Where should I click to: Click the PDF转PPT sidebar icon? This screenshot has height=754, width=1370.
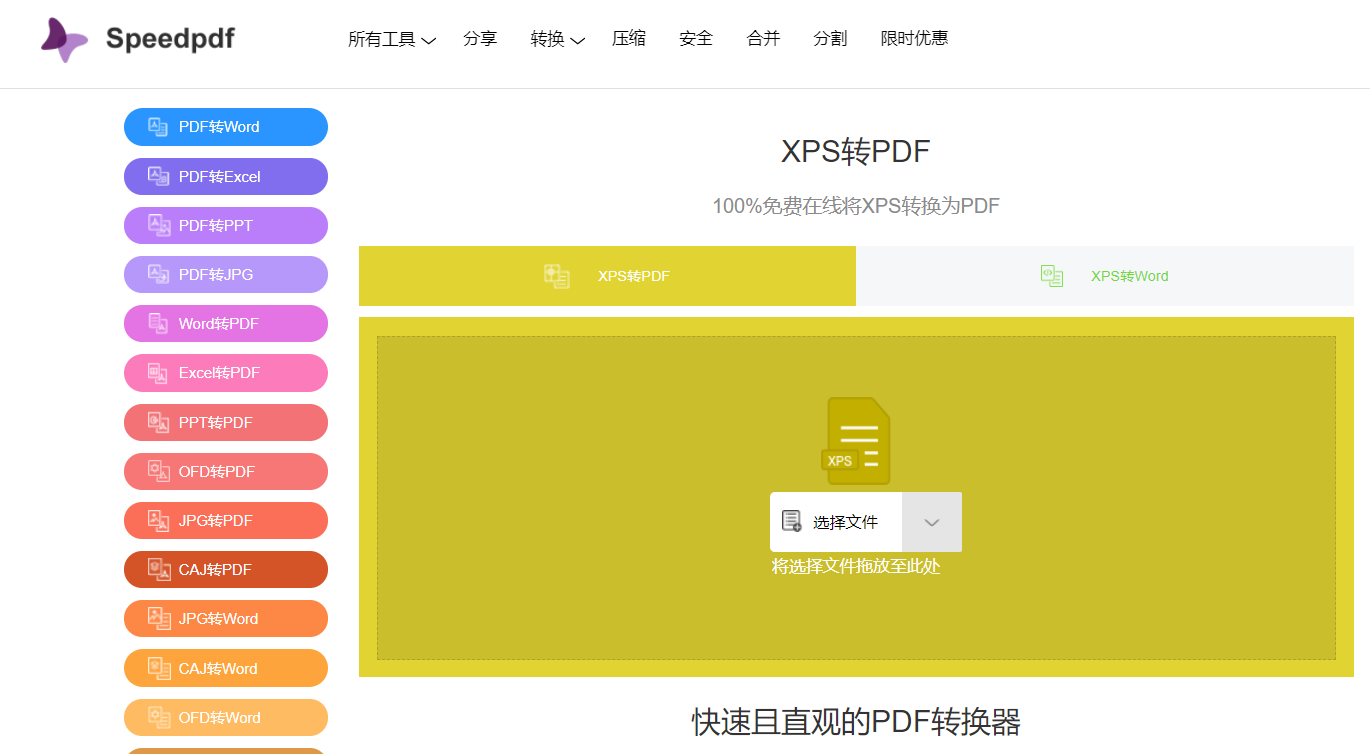(158, 225)
